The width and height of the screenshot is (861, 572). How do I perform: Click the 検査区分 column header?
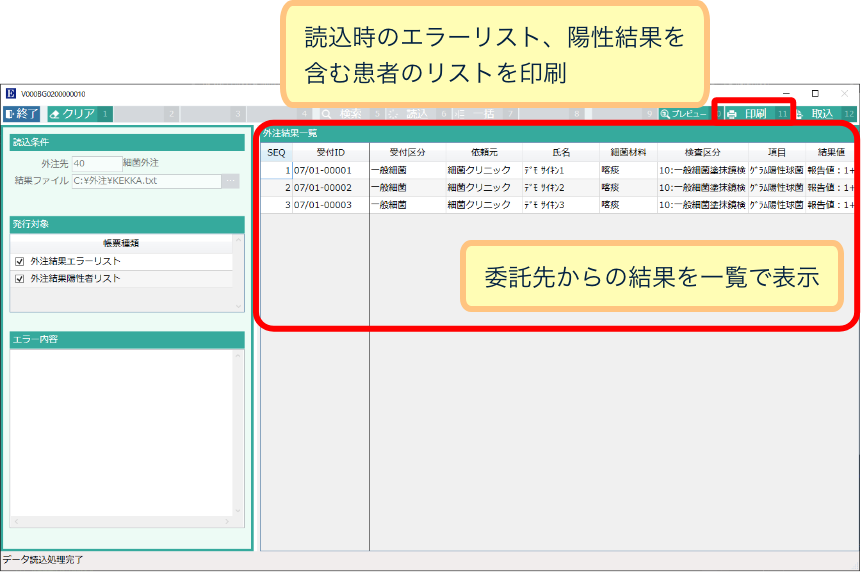point(702,152)
